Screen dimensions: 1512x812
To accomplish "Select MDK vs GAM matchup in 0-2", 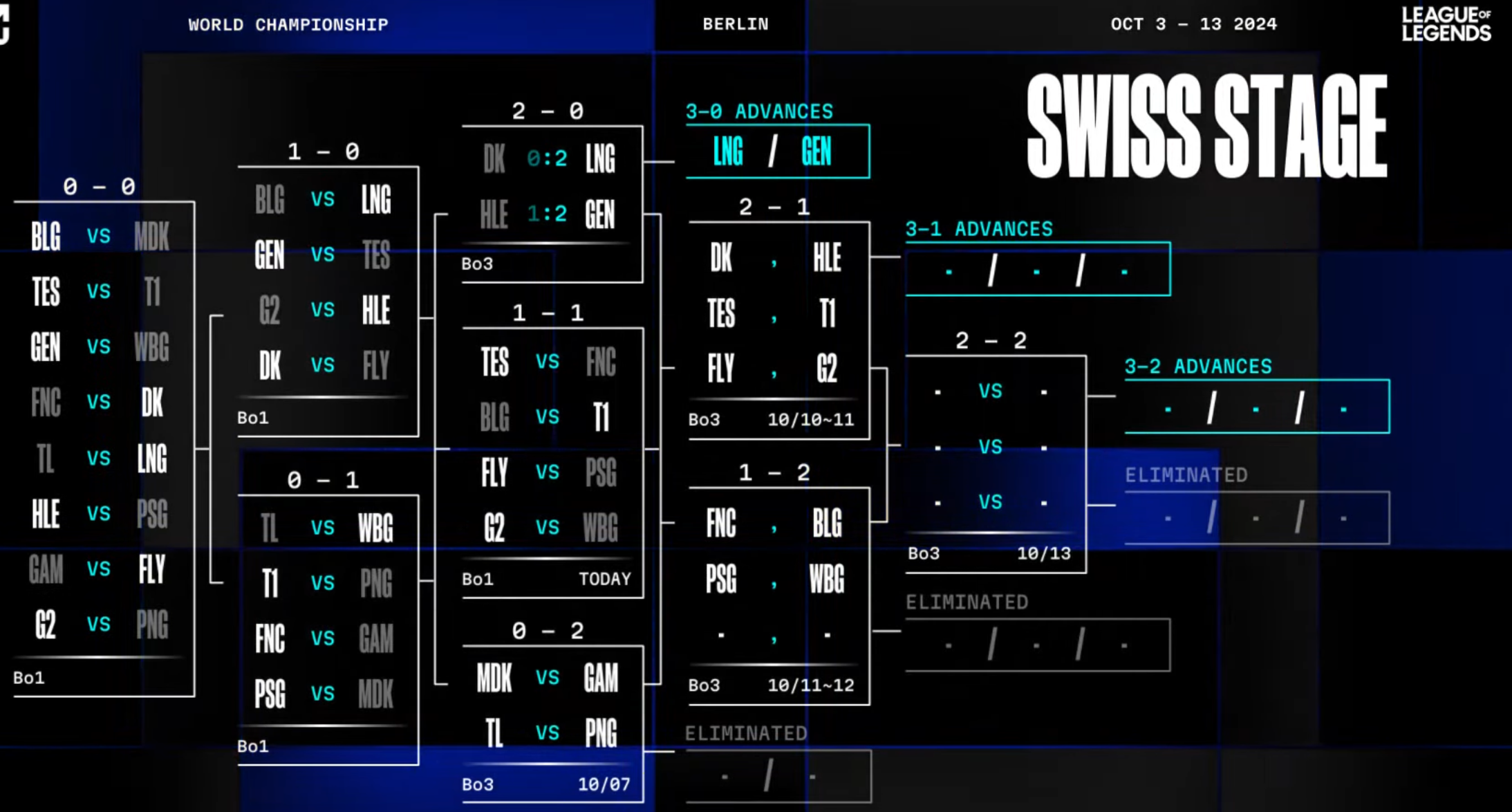I will pyautogui.click(x=547, y=678).
